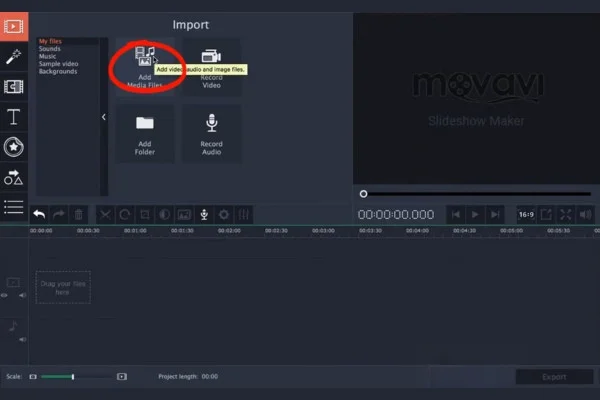600x400 pixels.
Task: Open the Titles text tab
Action: 14,117
